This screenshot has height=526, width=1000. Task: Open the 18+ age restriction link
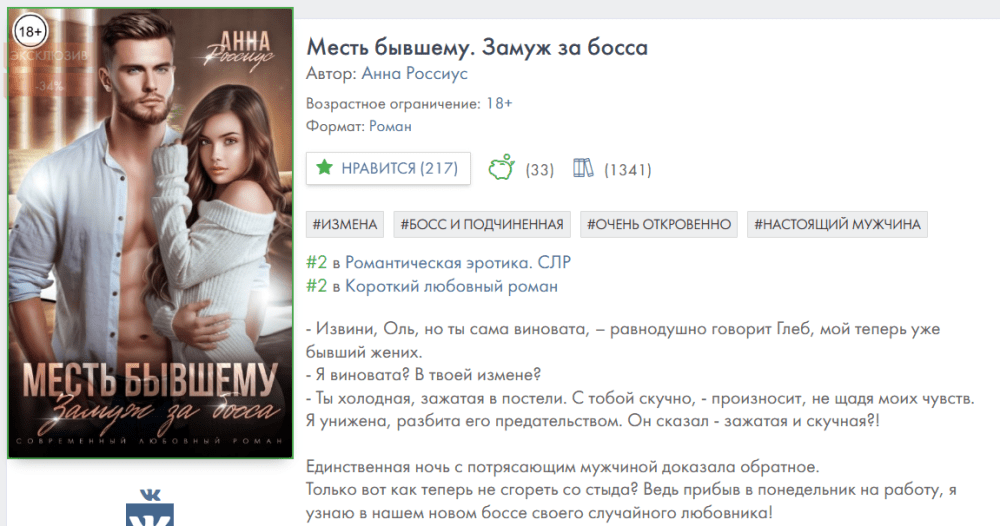(x=499, y=103)
